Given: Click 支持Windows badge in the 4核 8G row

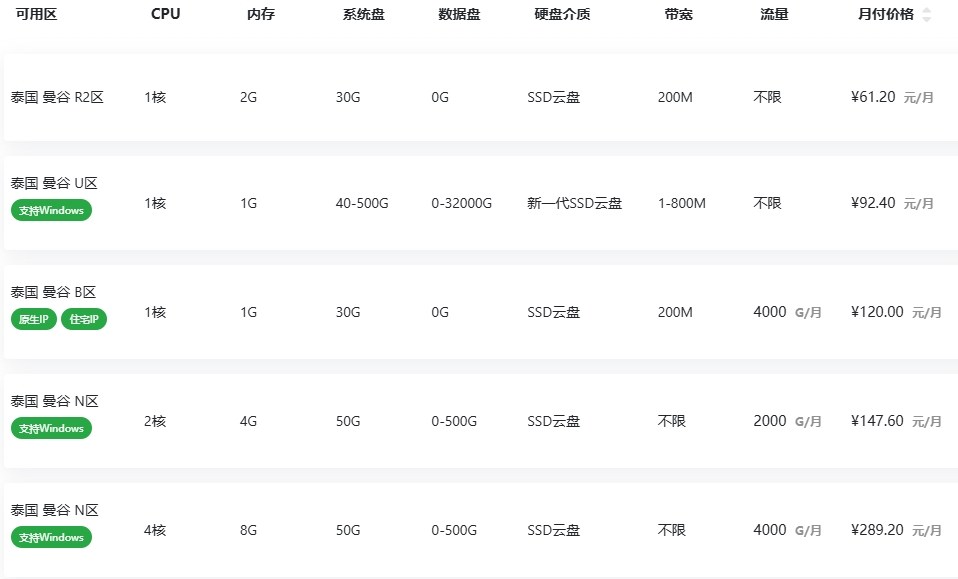Looking at the screenshot, I should tap(51, 537).
